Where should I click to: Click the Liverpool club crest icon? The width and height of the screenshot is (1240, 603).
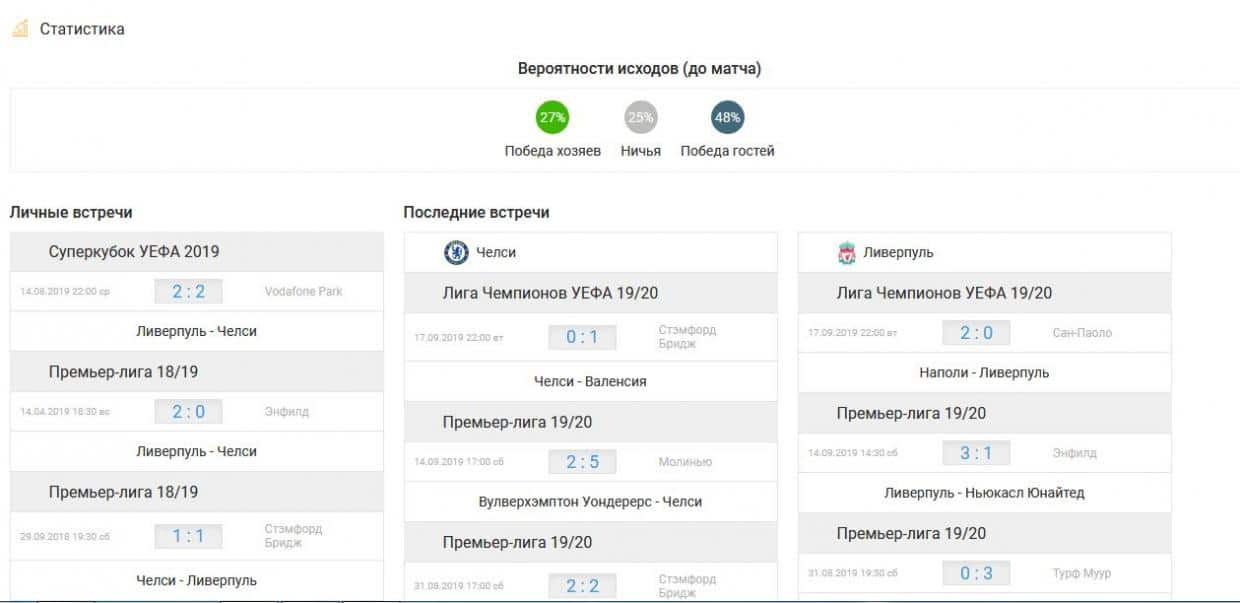(847, 252)
